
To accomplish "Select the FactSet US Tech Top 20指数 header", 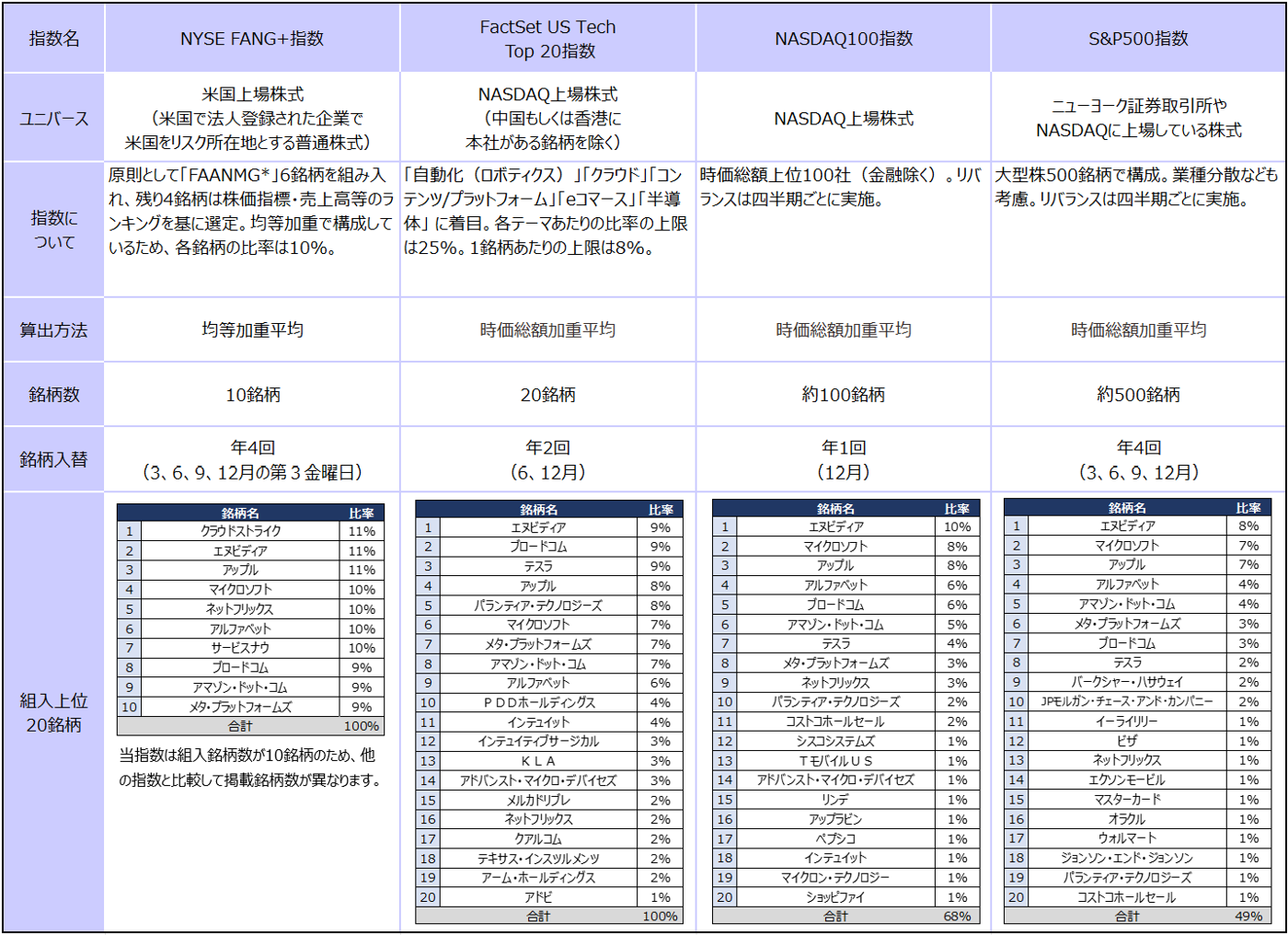I will pyautogui.click(x=547, y=39).
